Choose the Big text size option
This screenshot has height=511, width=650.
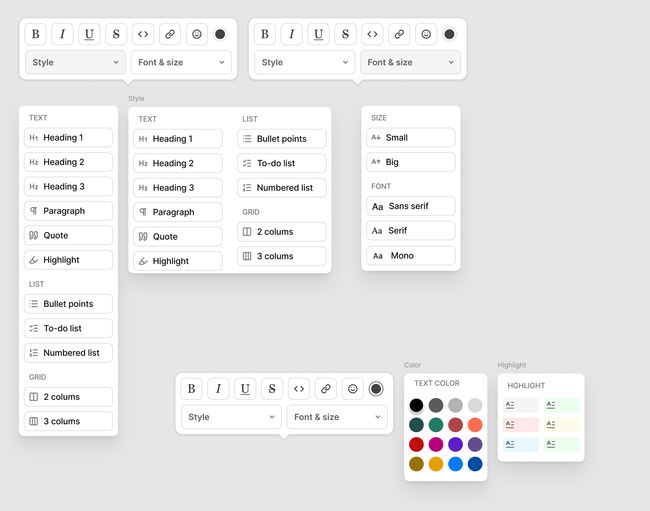click(411, 162)
